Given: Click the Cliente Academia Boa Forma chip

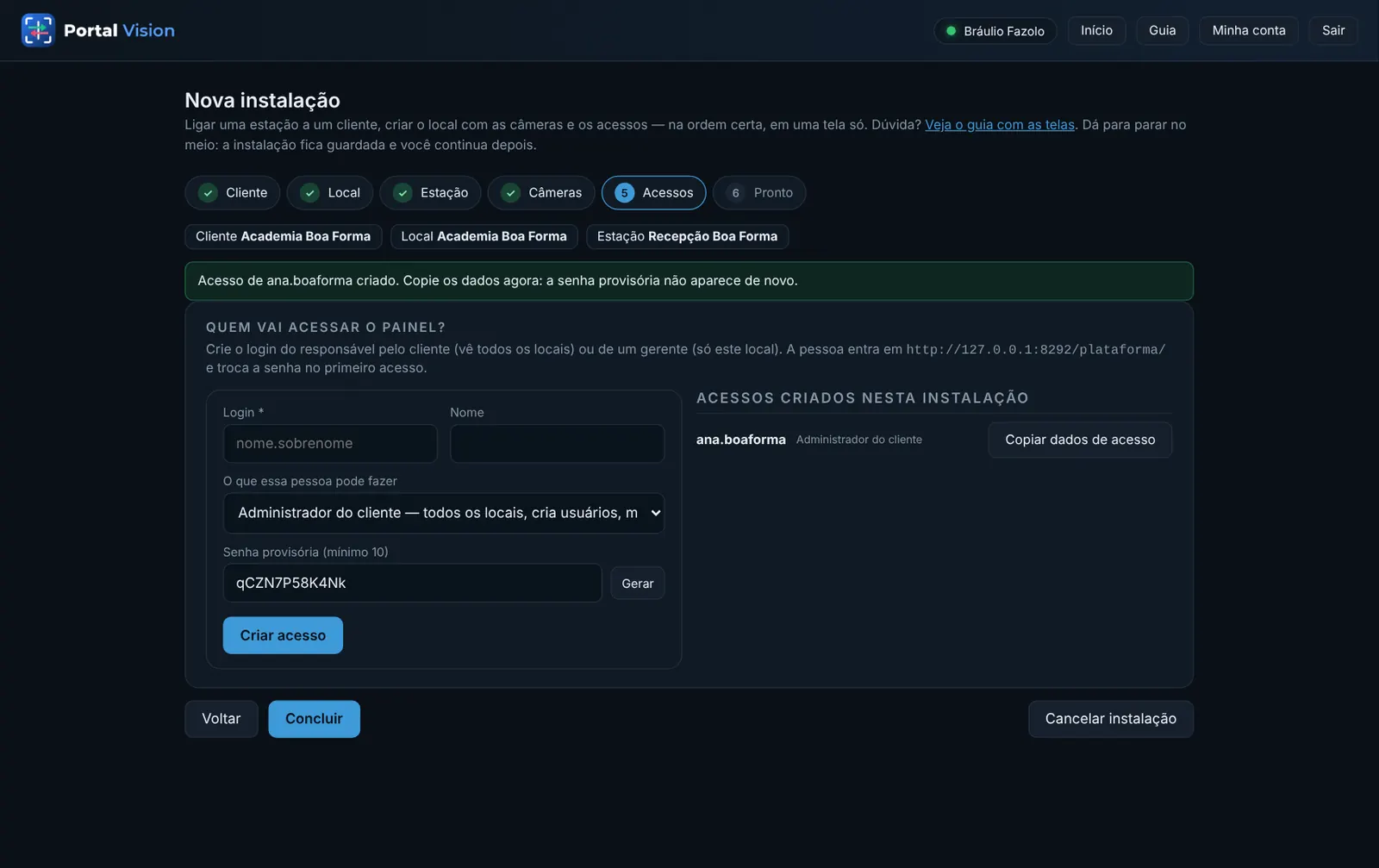Looking at the screenshot, I should tap(283, 236).
